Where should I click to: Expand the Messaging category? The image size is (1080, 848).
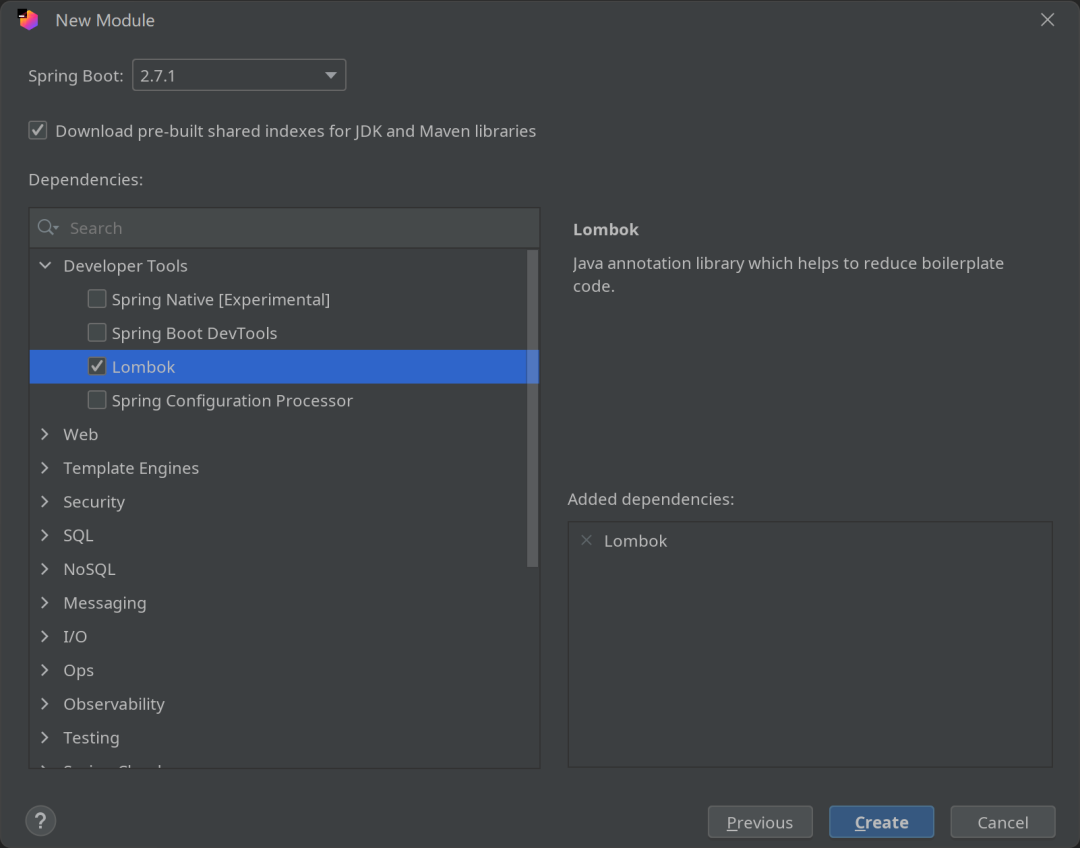click(x=45, y=603)
